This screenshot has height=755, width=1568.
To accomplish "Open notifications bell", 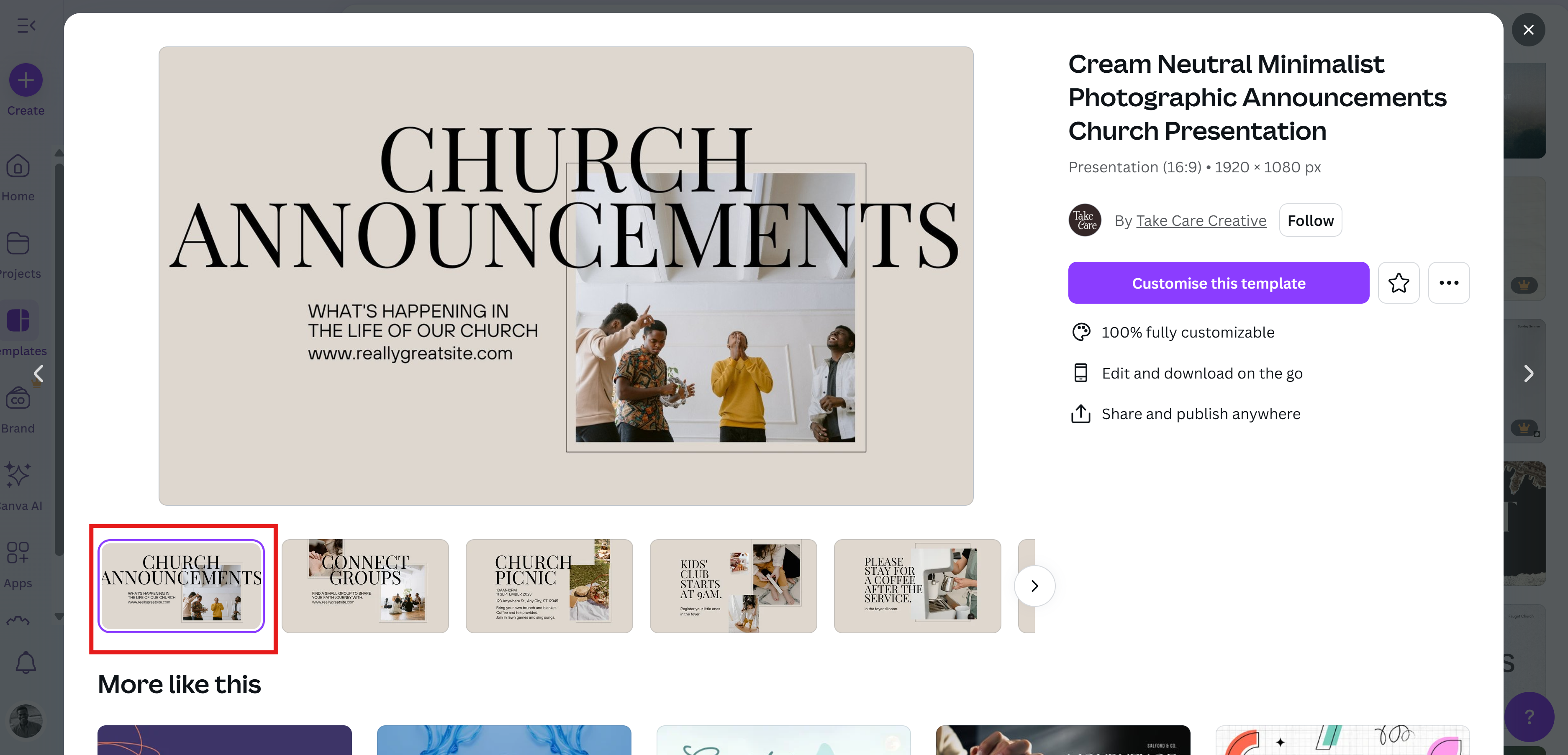I will 26,663.
